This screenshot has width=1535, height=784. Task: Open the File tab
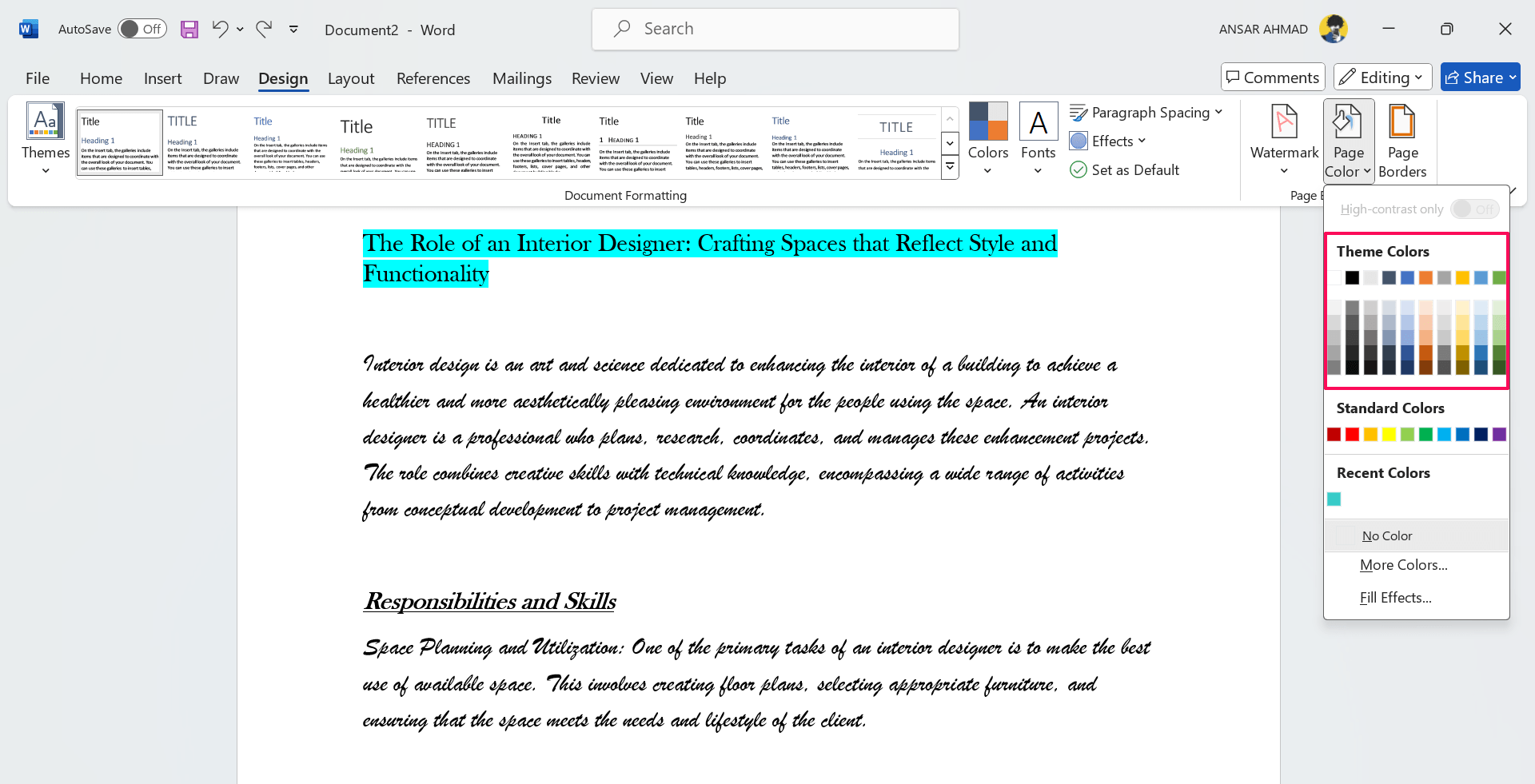[38, 78]
